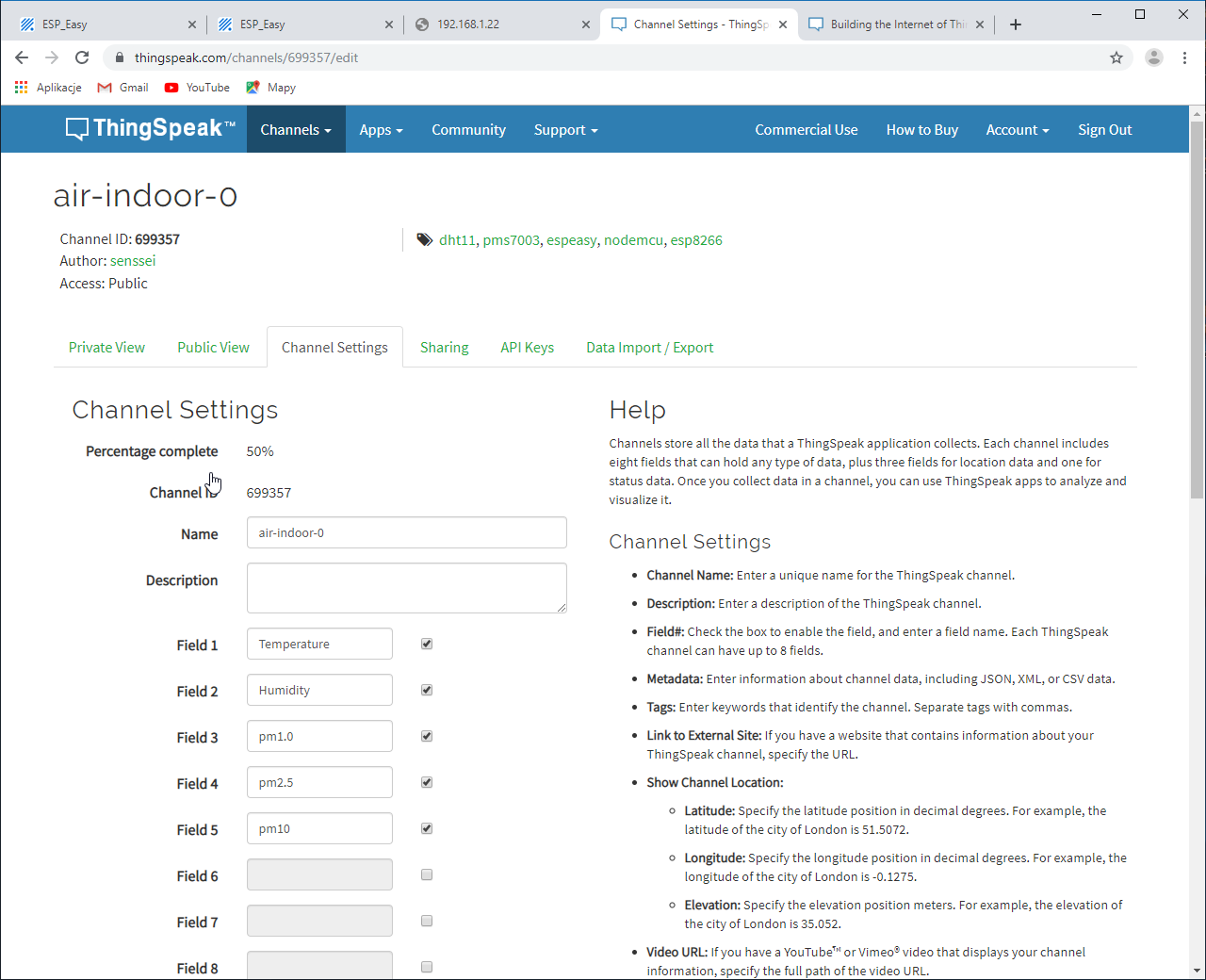Bookmark this page with the star icon
The image size is (1206, 980).
pyautogui.click(x=1116, y=57)
